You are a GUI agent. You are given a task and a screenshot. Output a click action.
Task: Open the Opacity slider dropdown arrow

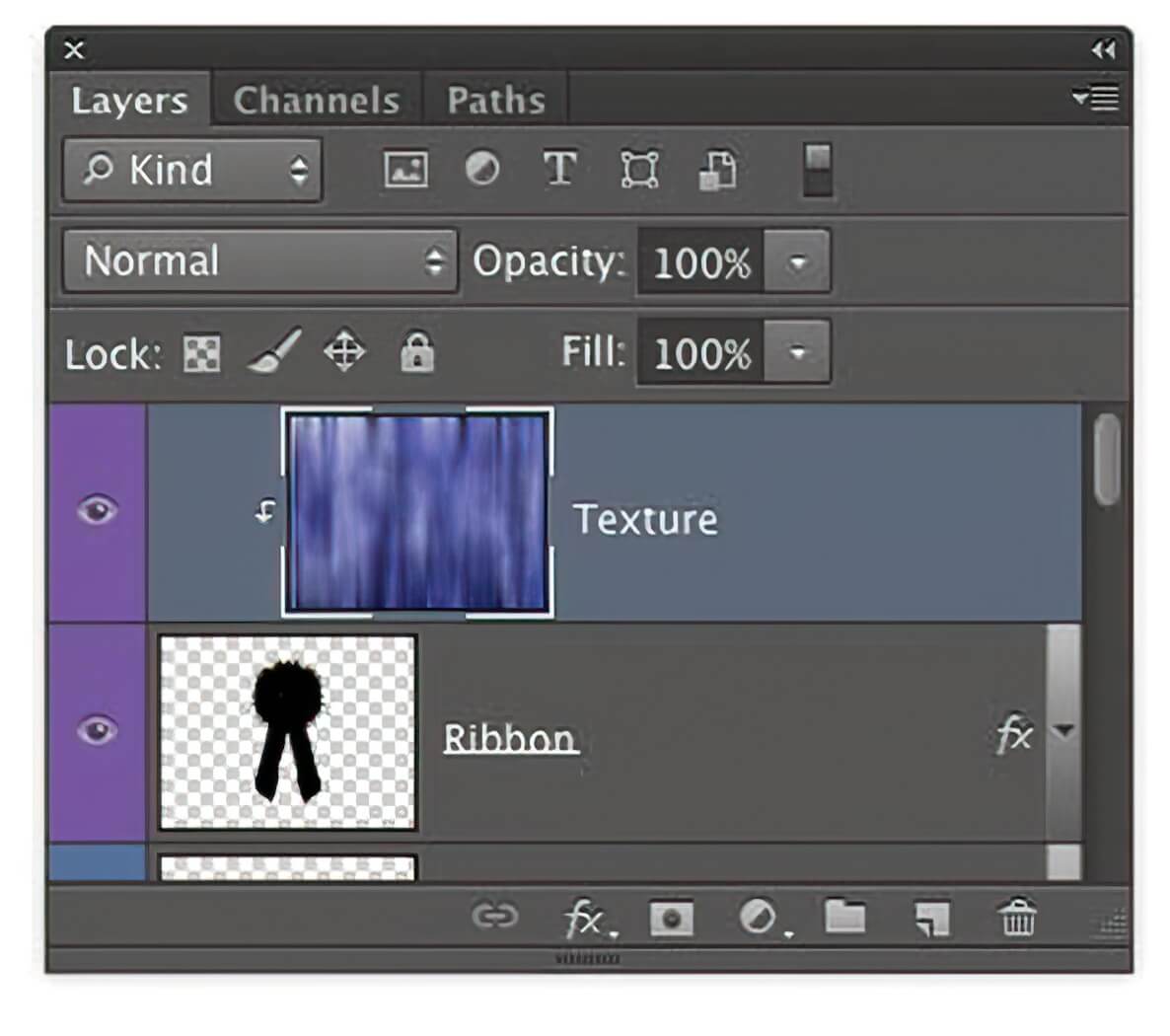click(797, 262)
